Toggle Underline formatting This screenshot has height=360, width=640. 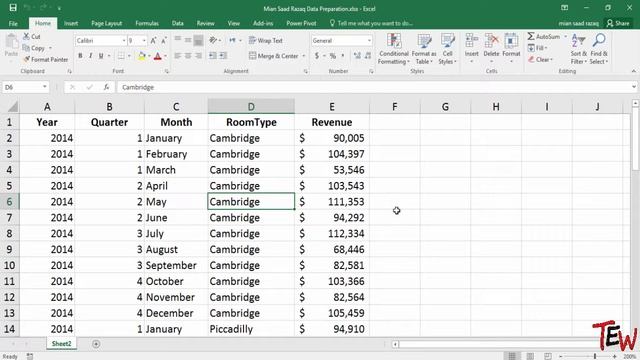pyautogui.click(x=101, y=56)
